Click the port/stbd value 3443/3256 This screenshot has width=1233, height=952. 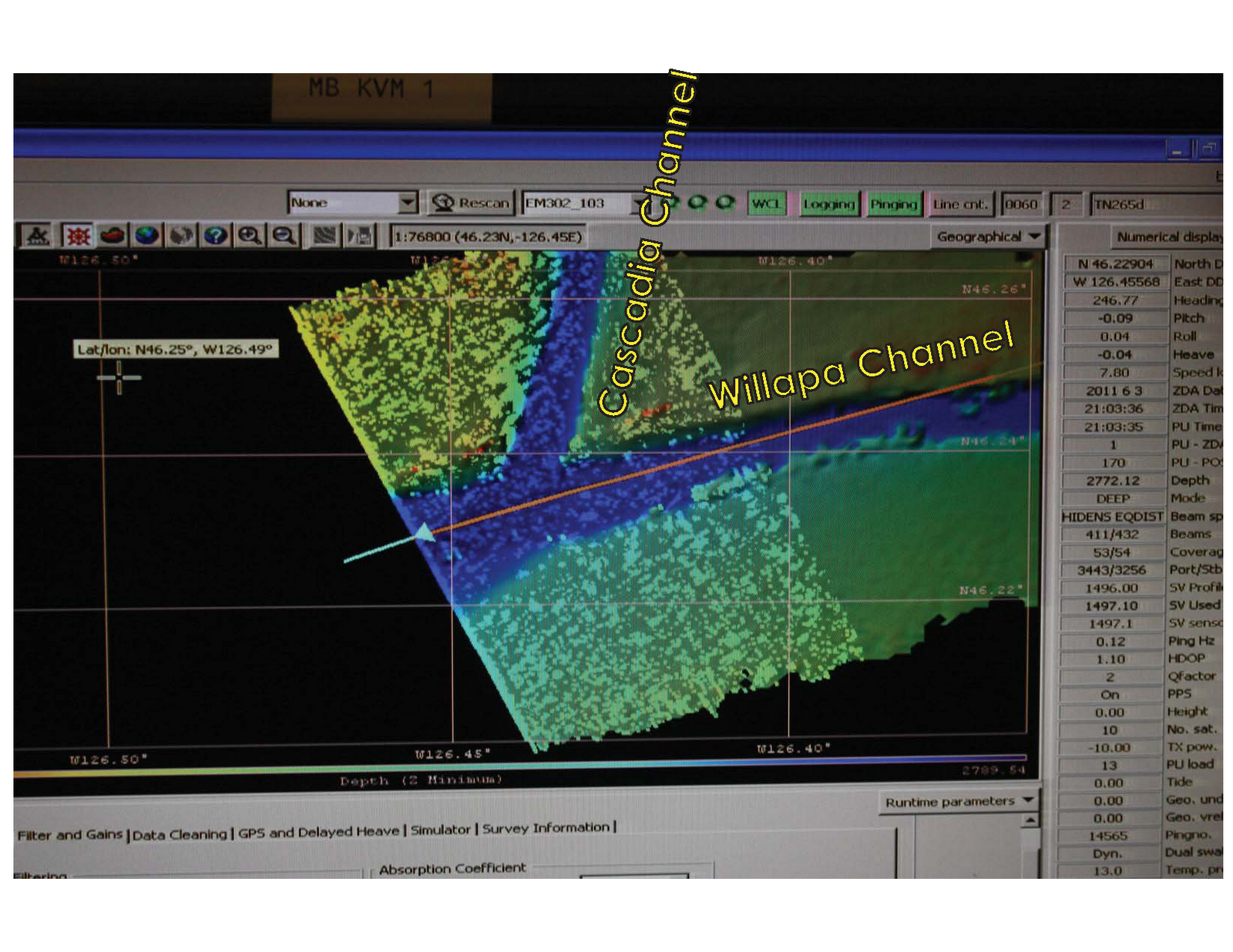pos(1112,570)
